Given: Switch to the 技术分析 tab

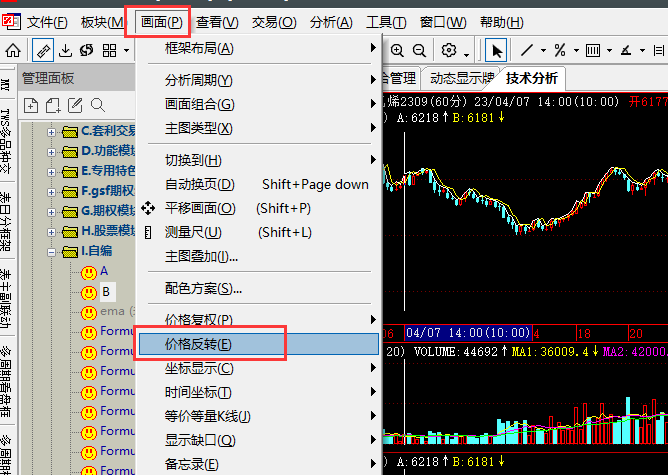Looking at the screenshot, I should tap(533, 78).
